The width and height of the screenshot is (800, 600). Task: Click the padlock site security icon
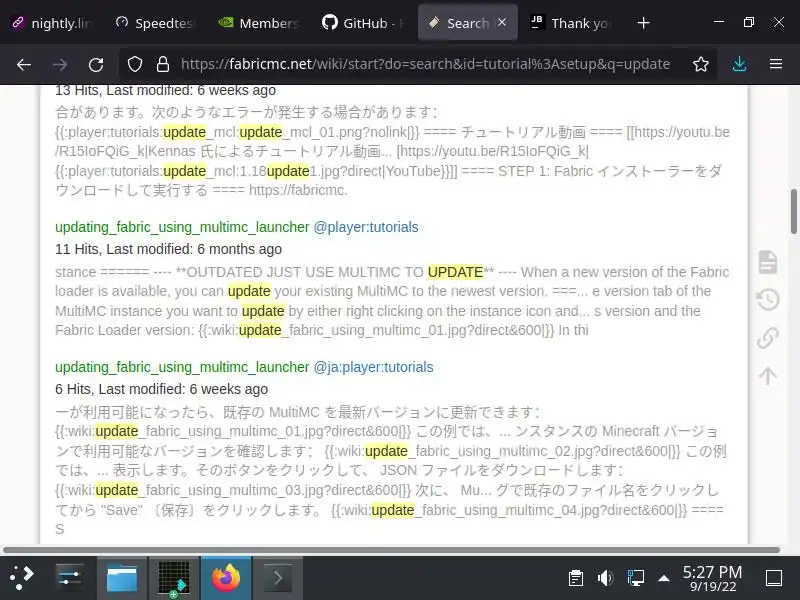click(163, 64)
